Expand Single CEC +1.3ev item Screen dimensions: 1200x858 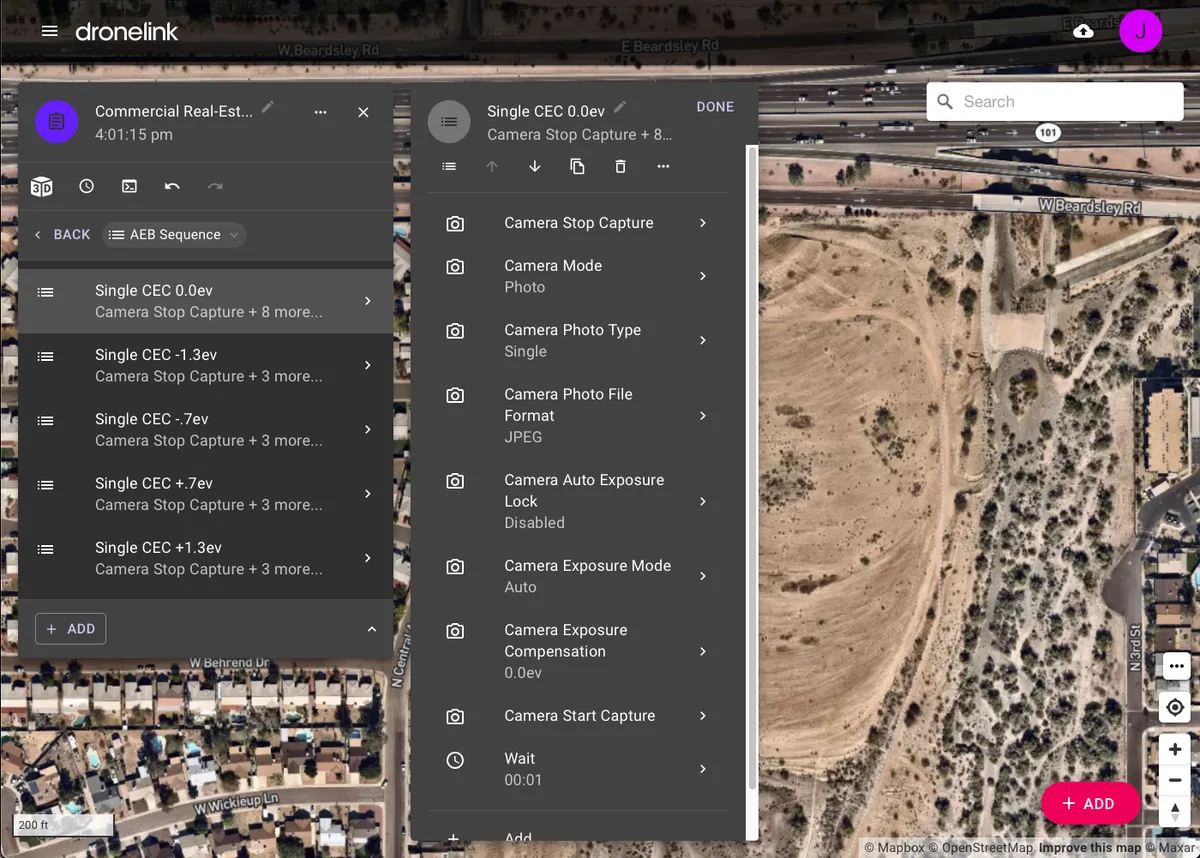206,558
